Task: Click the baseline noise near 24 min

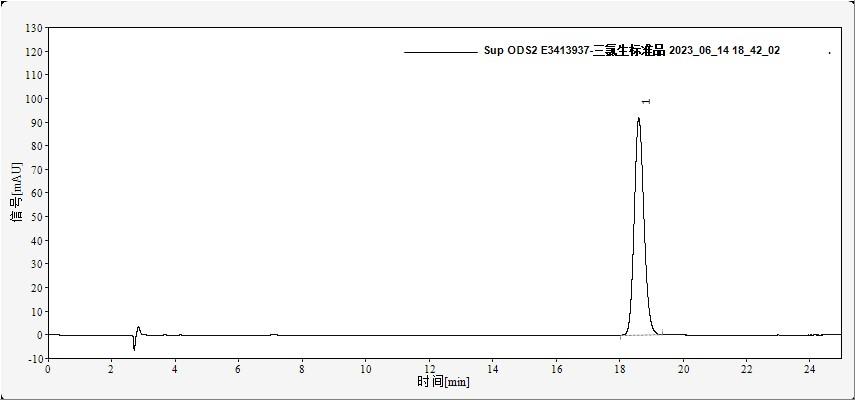Action: pyautogui.click(x=814, y=335)
